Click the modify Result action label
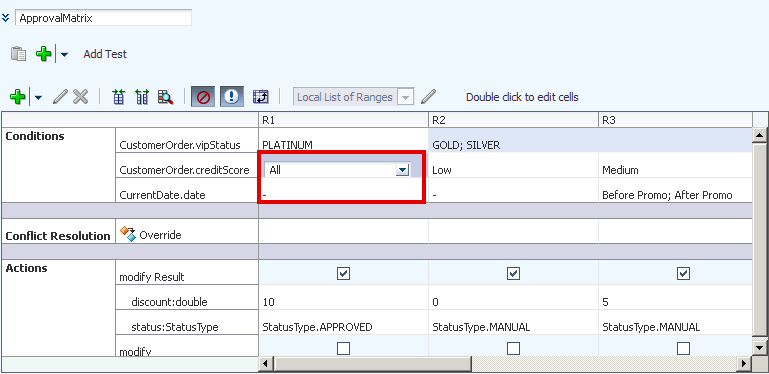 click(152, 277)
